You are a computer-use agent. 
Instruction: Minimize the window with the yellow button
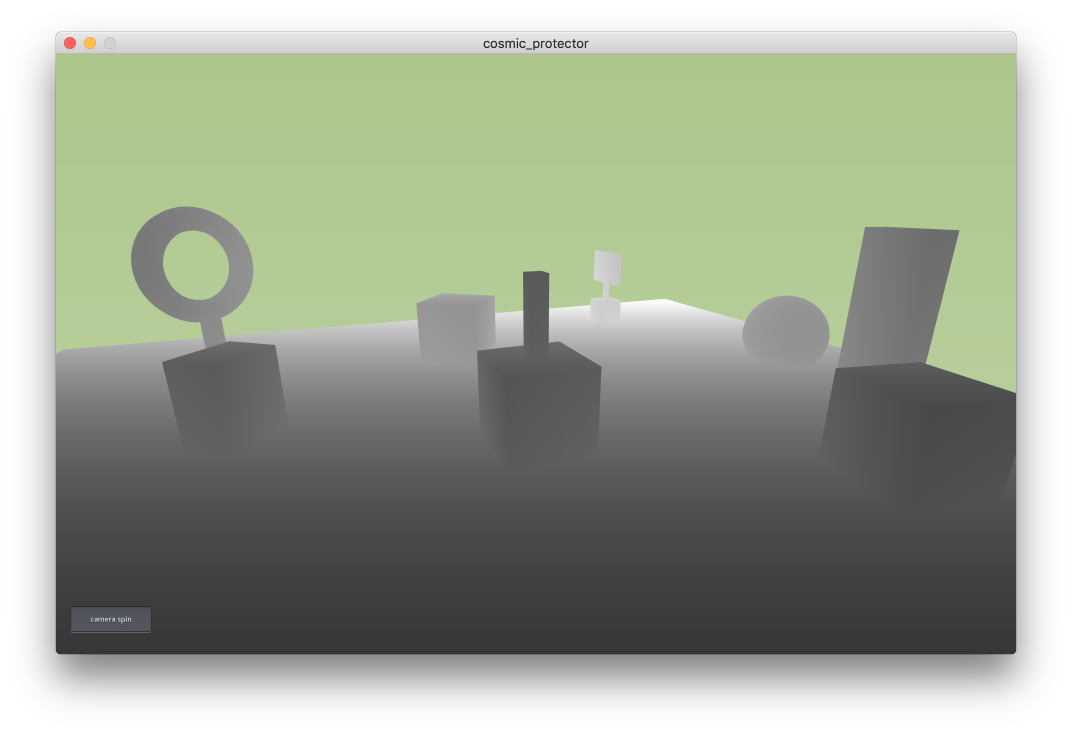90,43
